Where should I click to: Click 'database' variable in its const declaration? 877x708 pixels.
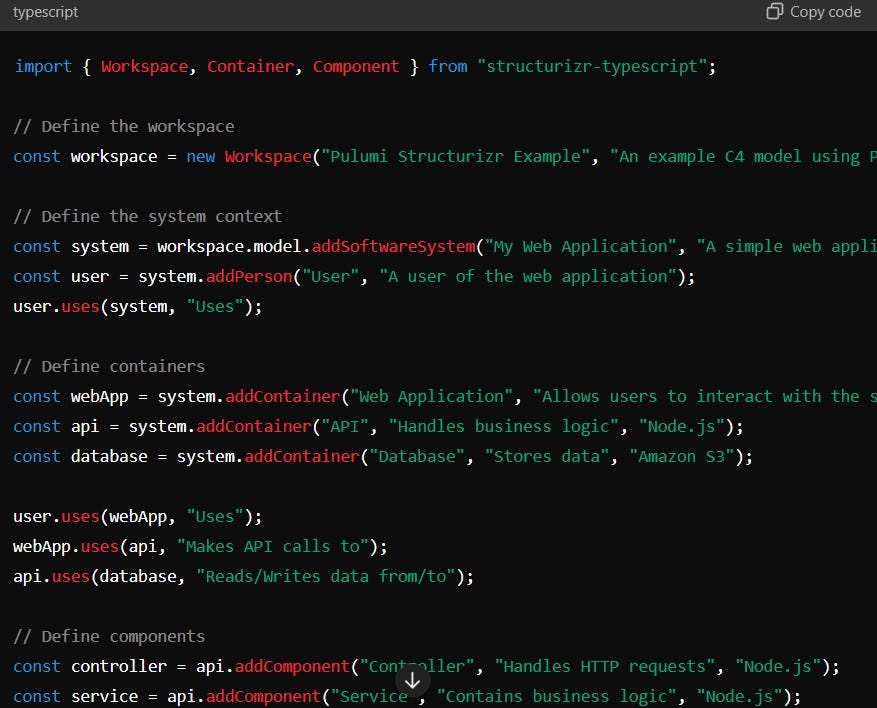[x=109, y=457]
